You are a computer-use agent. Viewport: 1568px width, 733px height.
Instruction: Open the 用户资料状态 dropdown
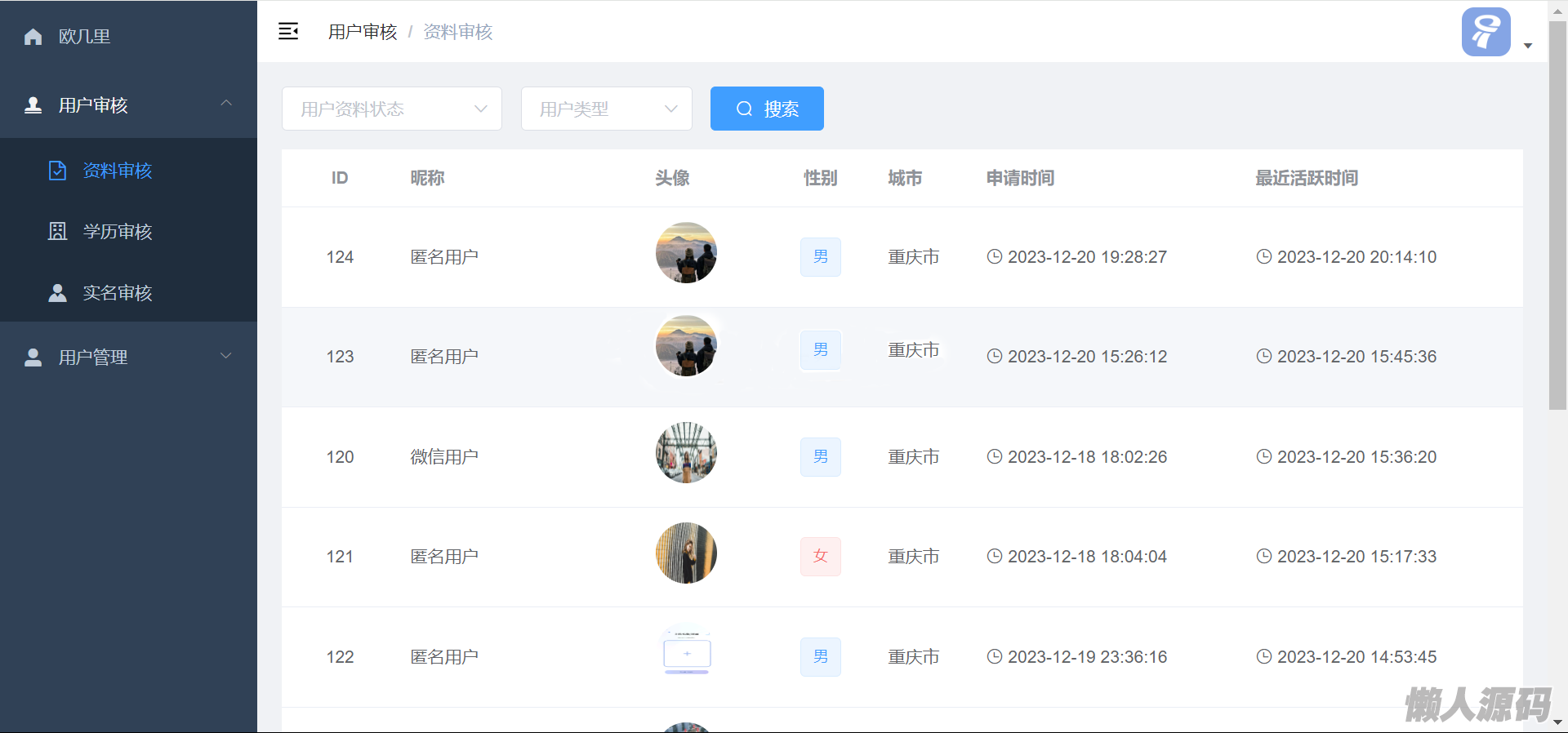pos(391,109)
